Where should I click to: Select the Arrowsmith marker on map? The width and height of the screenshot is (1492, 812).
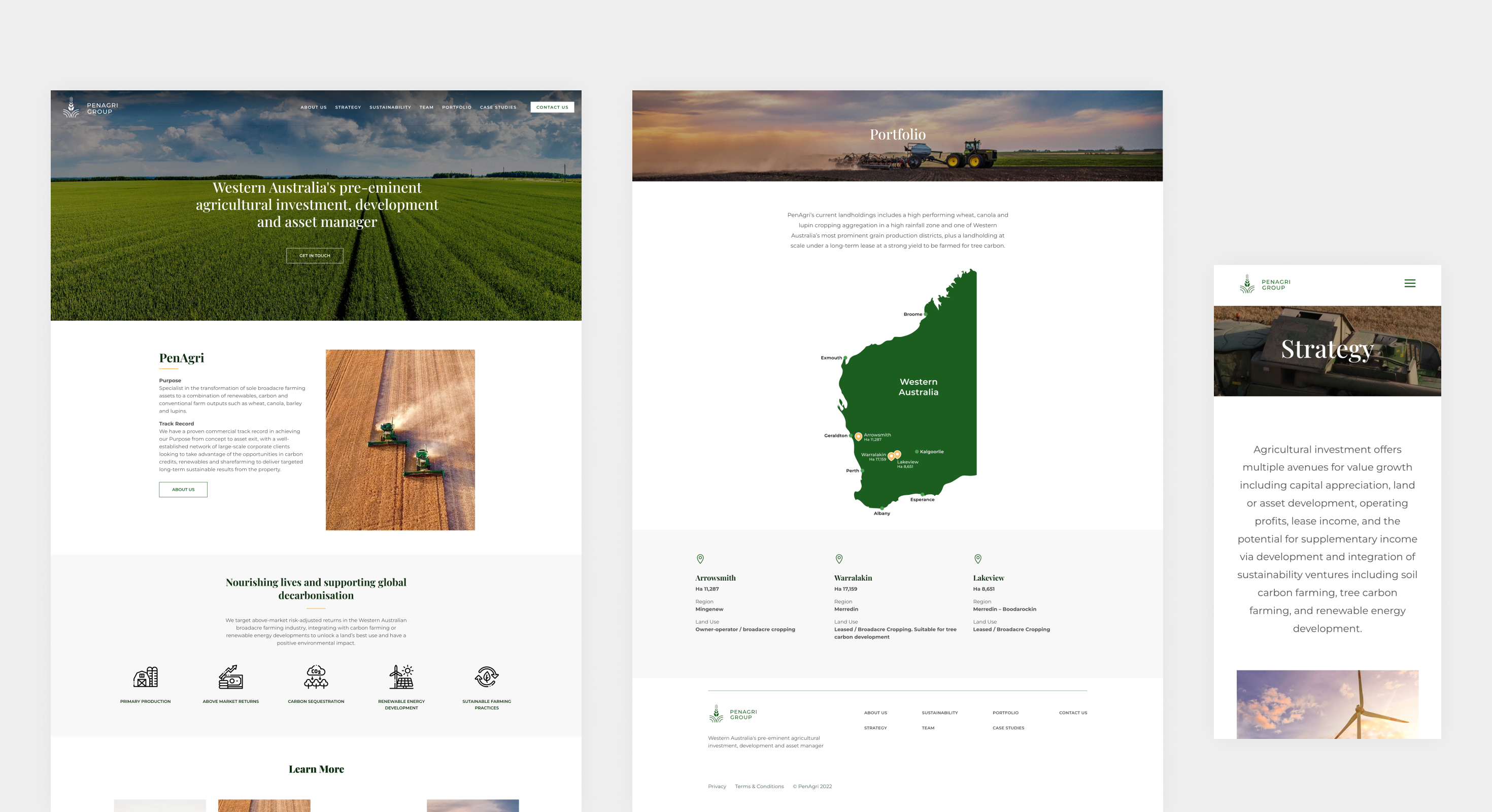(858, 436)
